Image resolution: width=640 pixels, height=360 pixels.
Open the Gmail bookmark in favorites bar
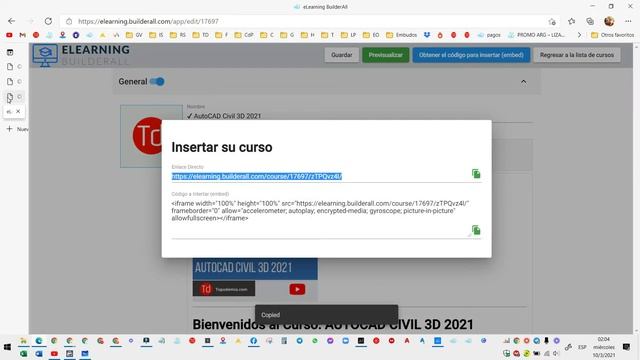22,35
